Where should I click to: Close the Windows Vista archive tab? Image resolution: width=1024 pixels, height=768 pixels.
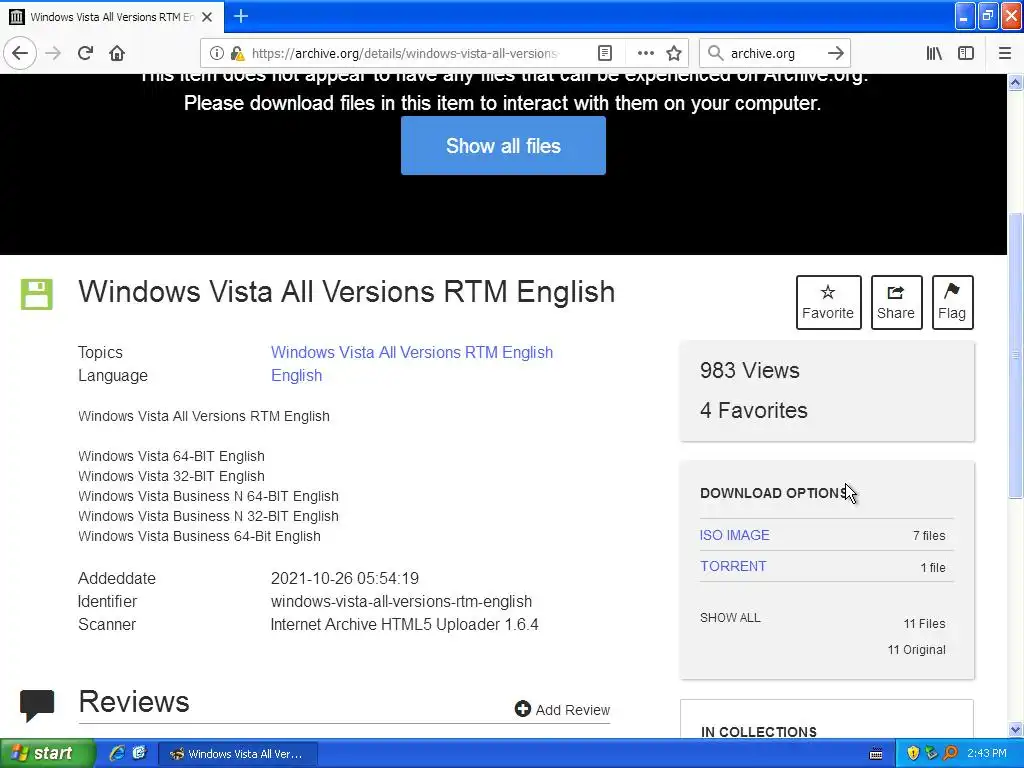(207, 17)
